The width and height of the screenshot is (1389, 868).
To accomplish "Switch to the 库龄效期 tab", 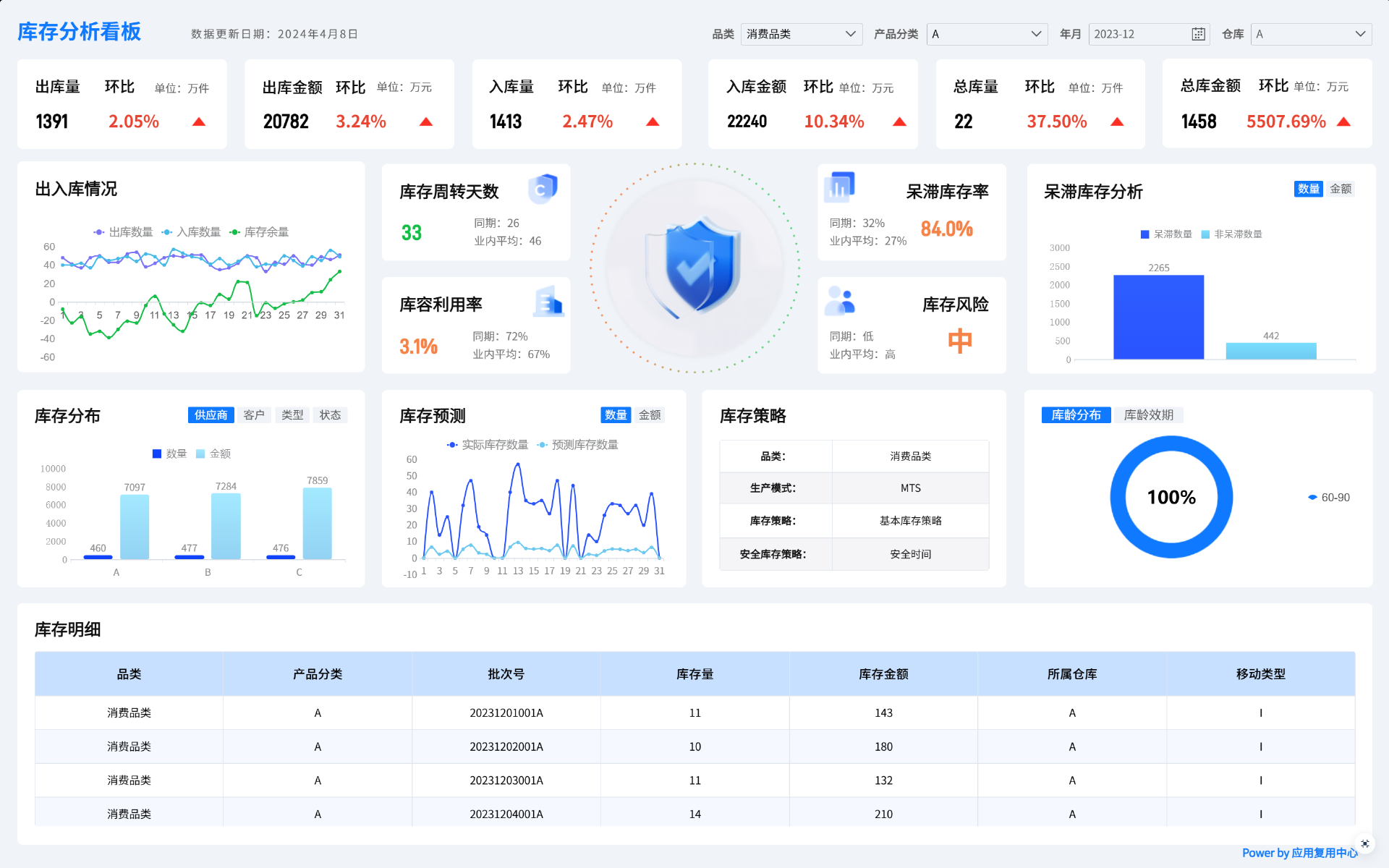I will tap(1148, 415).
